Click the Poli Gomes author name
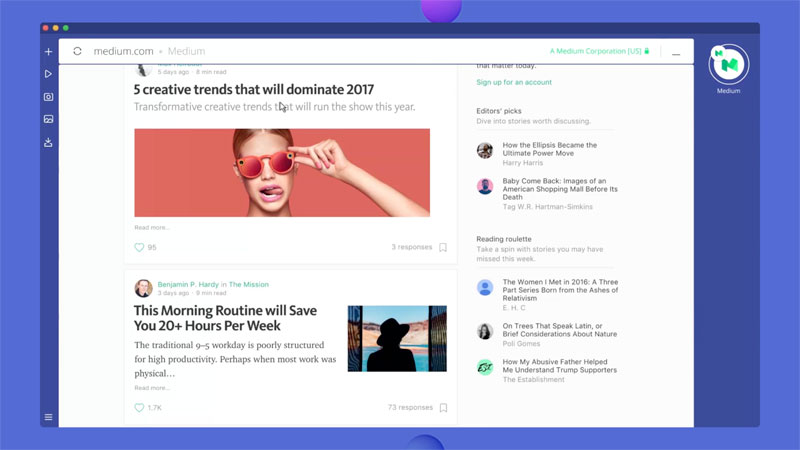The image size is (800, 450). [521, 343]
